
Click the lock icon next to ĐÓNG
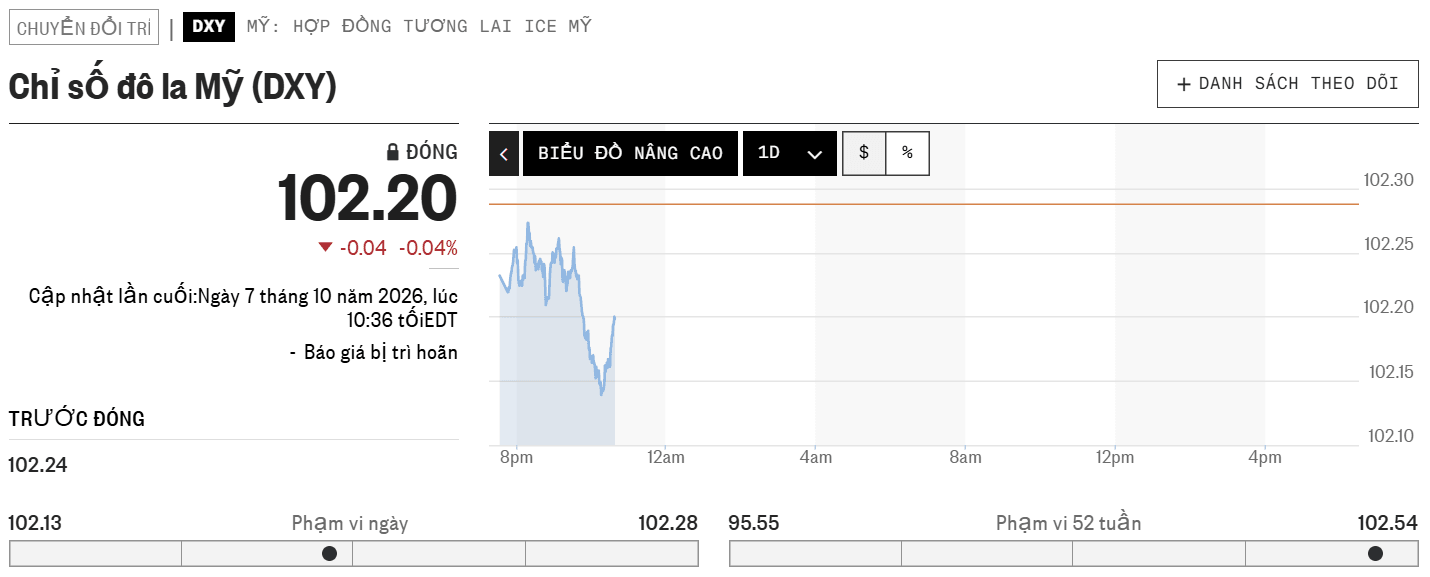tap(393, 153)
